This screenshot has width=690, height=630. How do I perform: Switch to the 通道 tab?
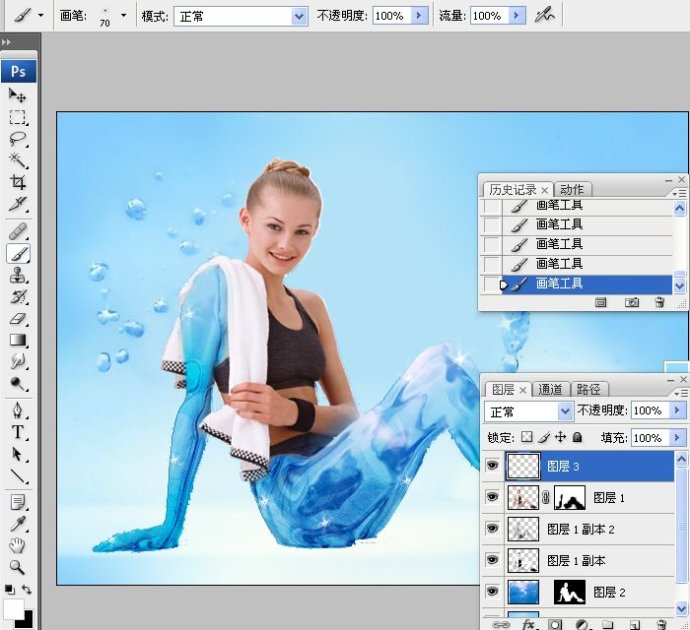(x=551, y=389)
